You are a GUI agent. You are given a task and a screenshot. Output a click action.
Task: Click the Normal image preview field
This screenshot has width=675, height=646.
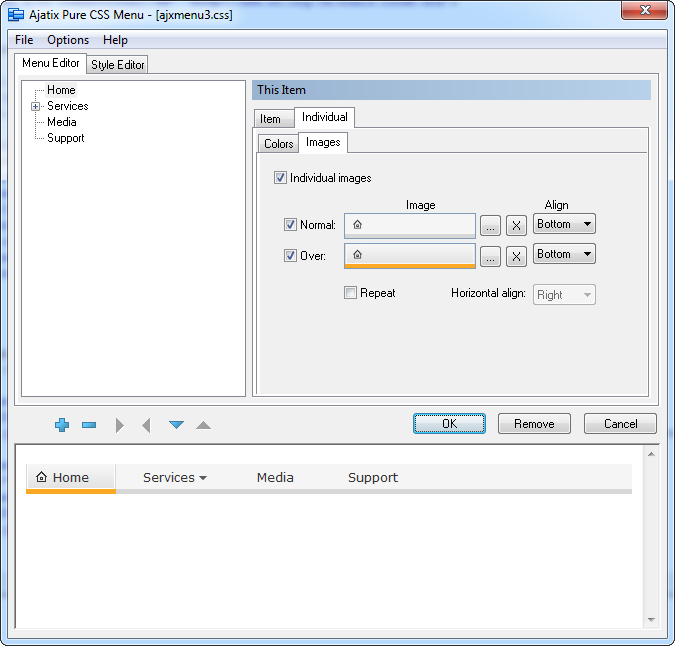pos(410,226)
